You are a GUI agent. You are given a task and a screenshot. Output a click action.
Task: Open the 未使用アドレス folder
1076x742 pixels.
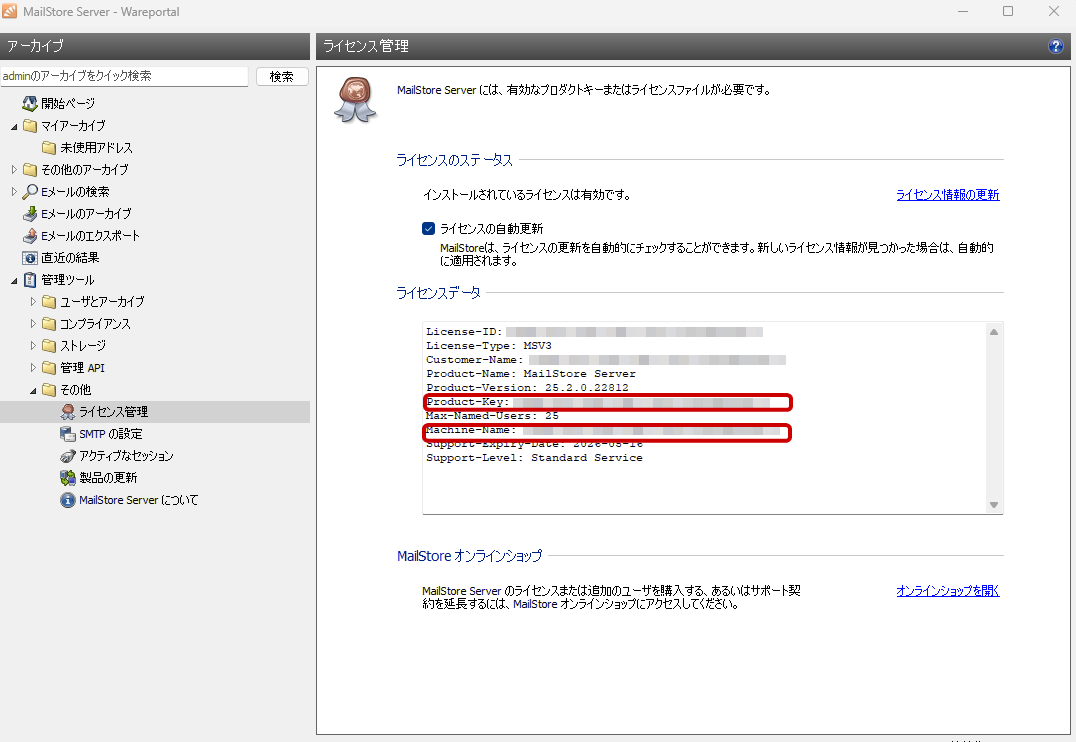pos(96,148)
